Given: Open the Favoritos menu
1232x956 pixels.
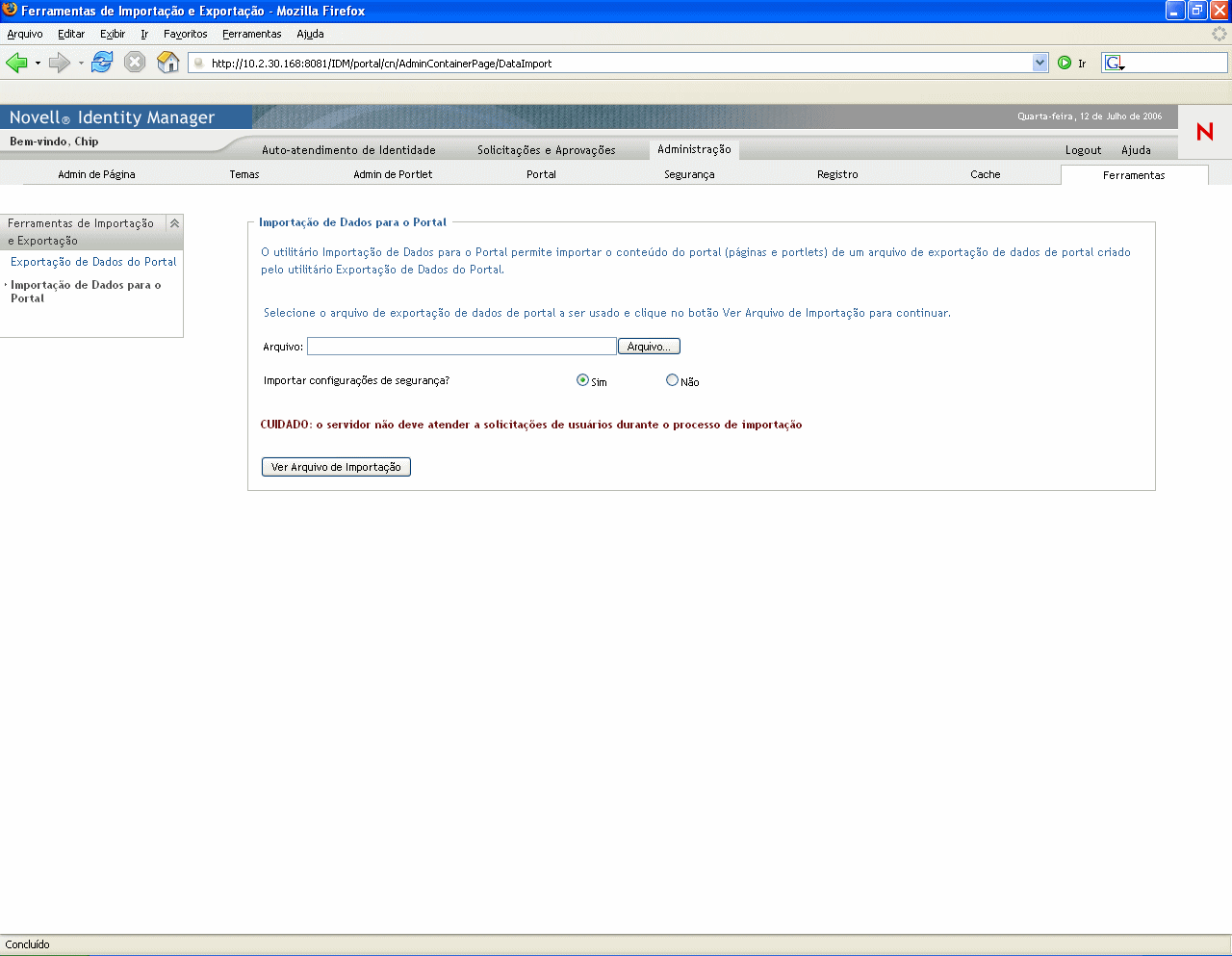Looking at the screenshot, I should point(186,34).
